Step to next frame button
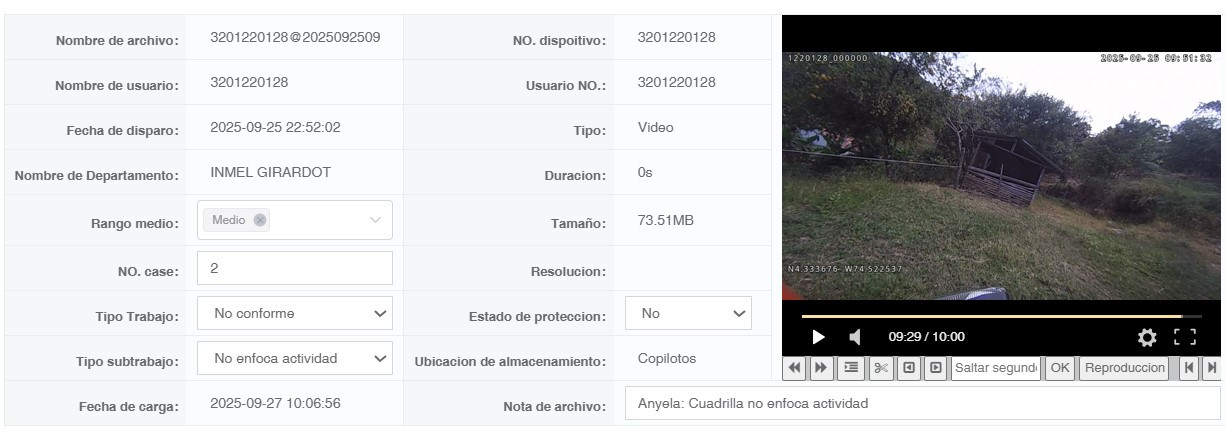 click(935, 367)
